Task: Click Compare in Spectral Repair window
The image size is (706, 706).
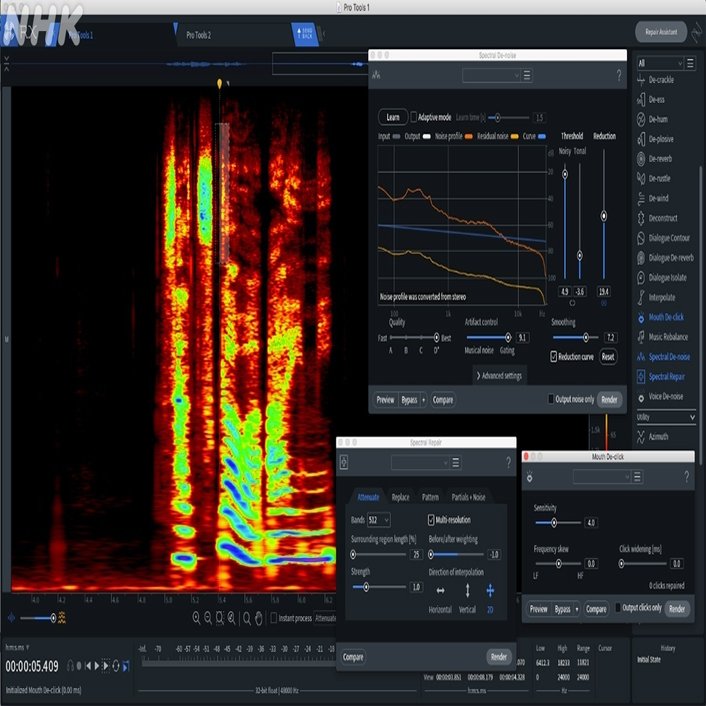Action: (353, 657)
